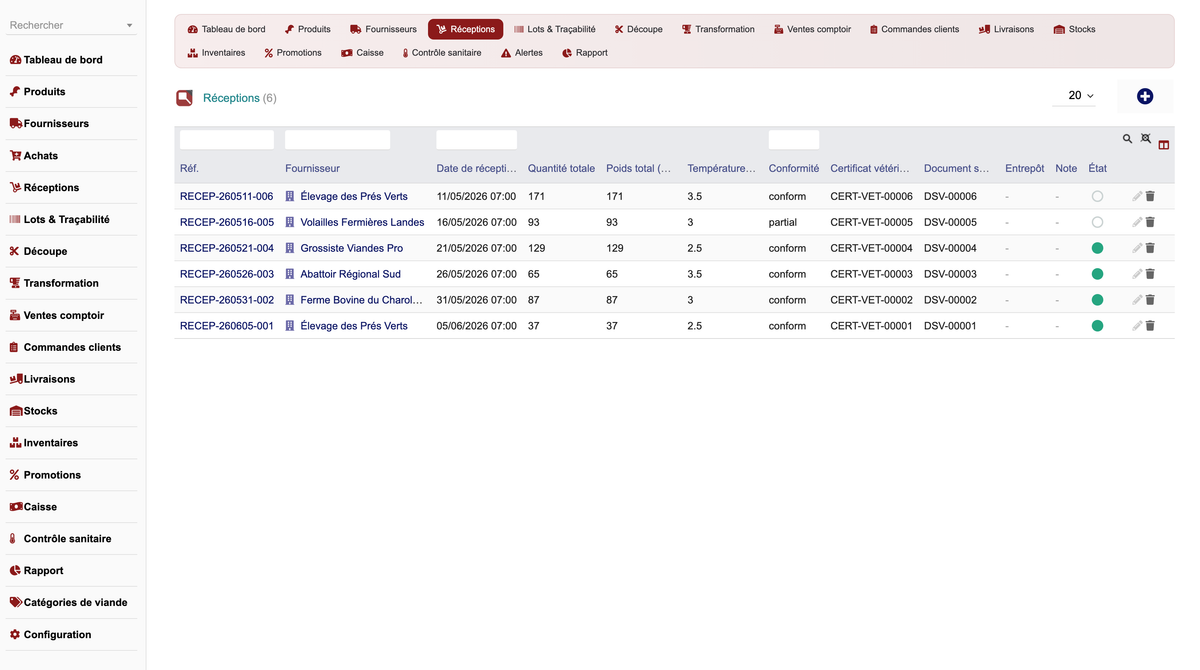Click the Réceptions page title icon
1200x670 pixels.
[x=184, y=98]
